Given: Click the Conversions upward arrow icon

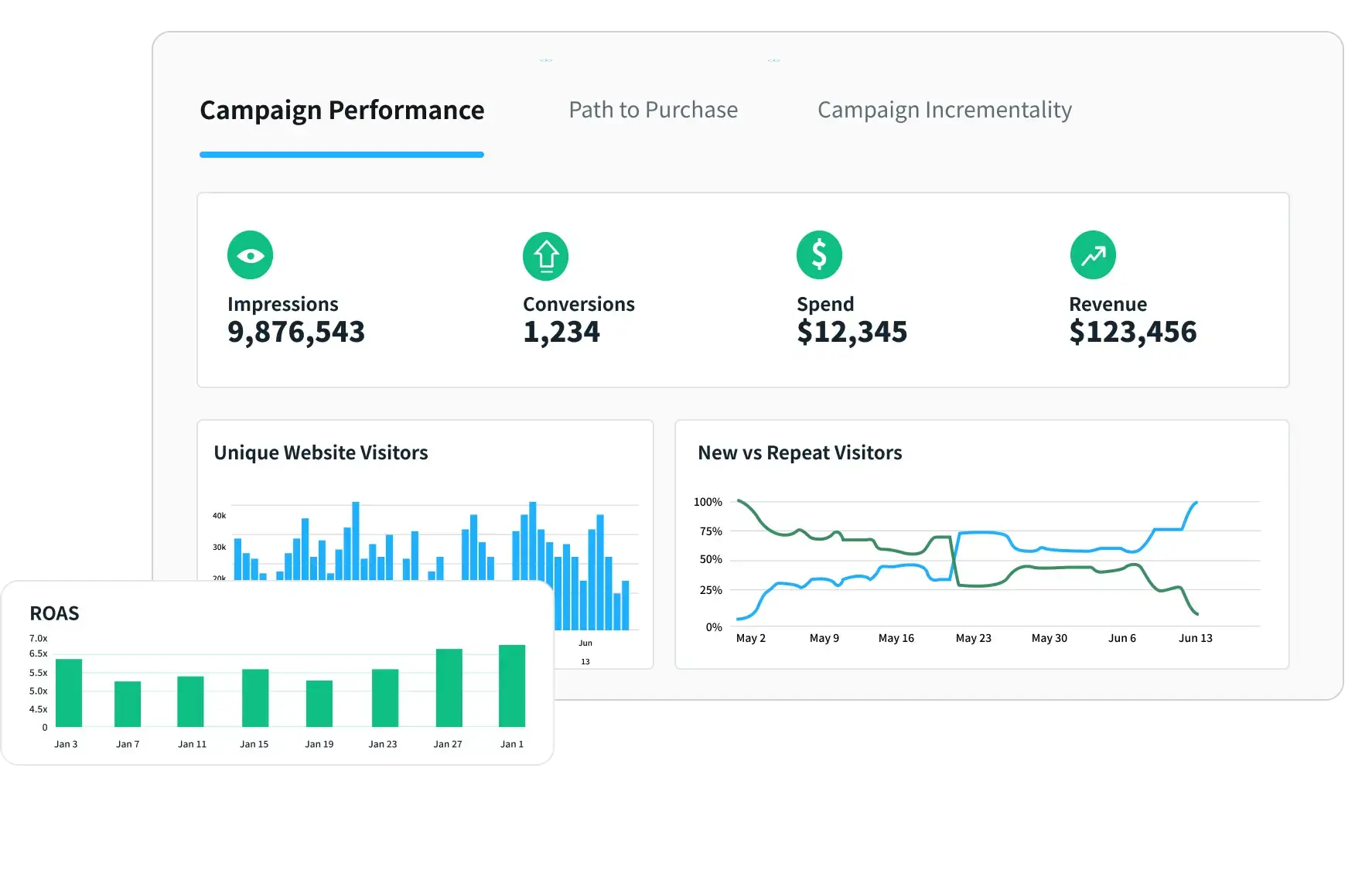Looking at the screenshot, I should point(545,256).
